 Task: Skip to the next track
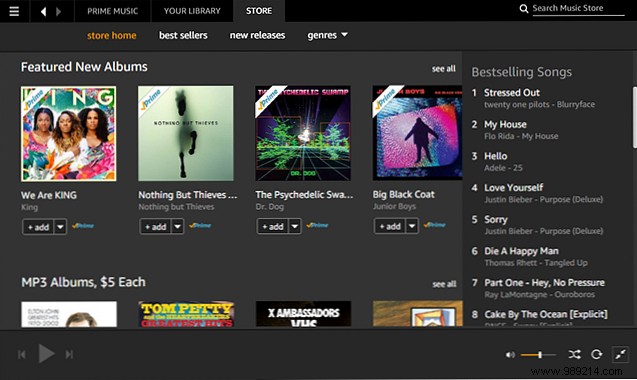69,354
